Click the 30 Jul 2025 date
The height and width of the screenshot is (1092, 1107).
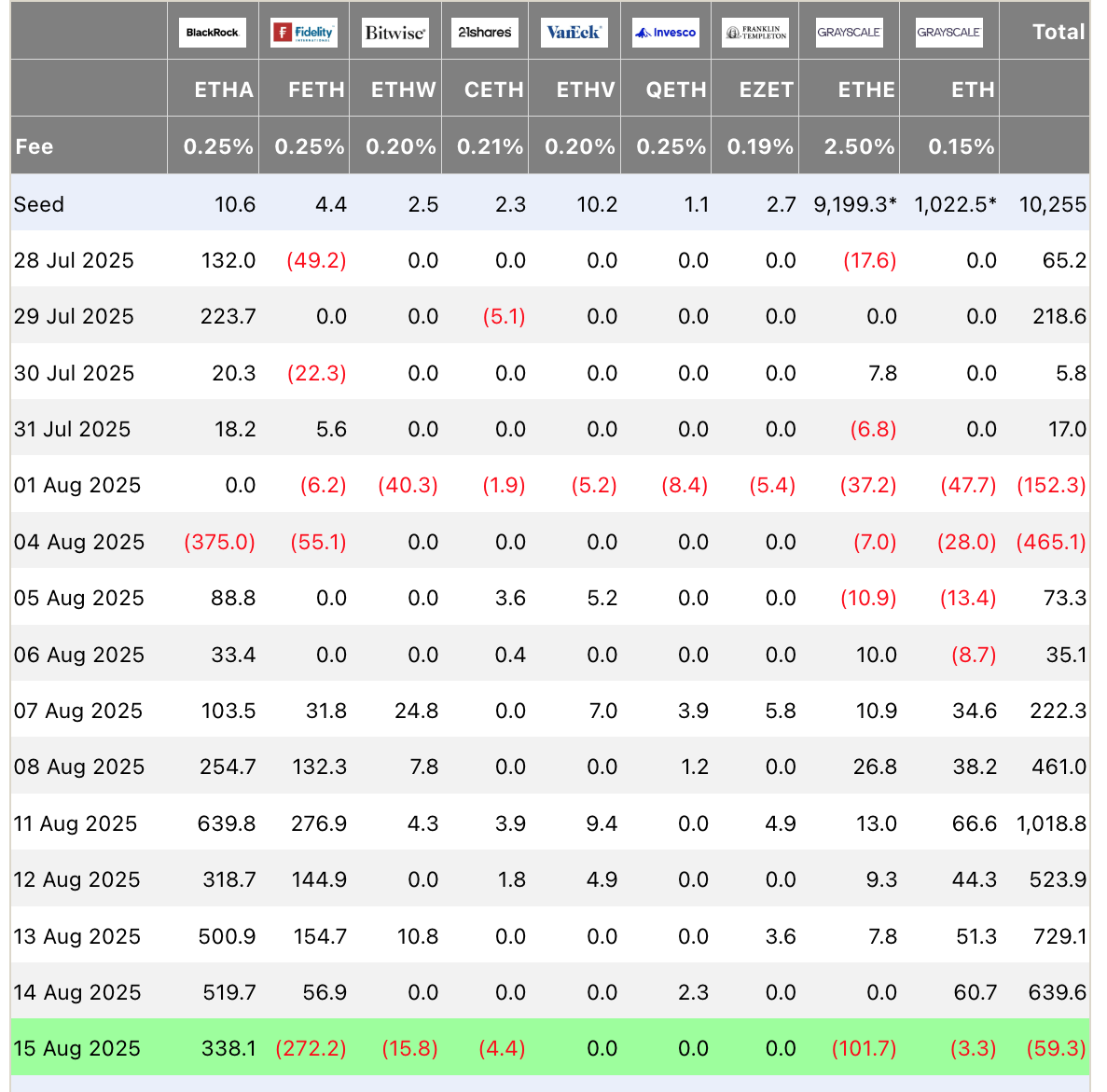coord(74,373)
